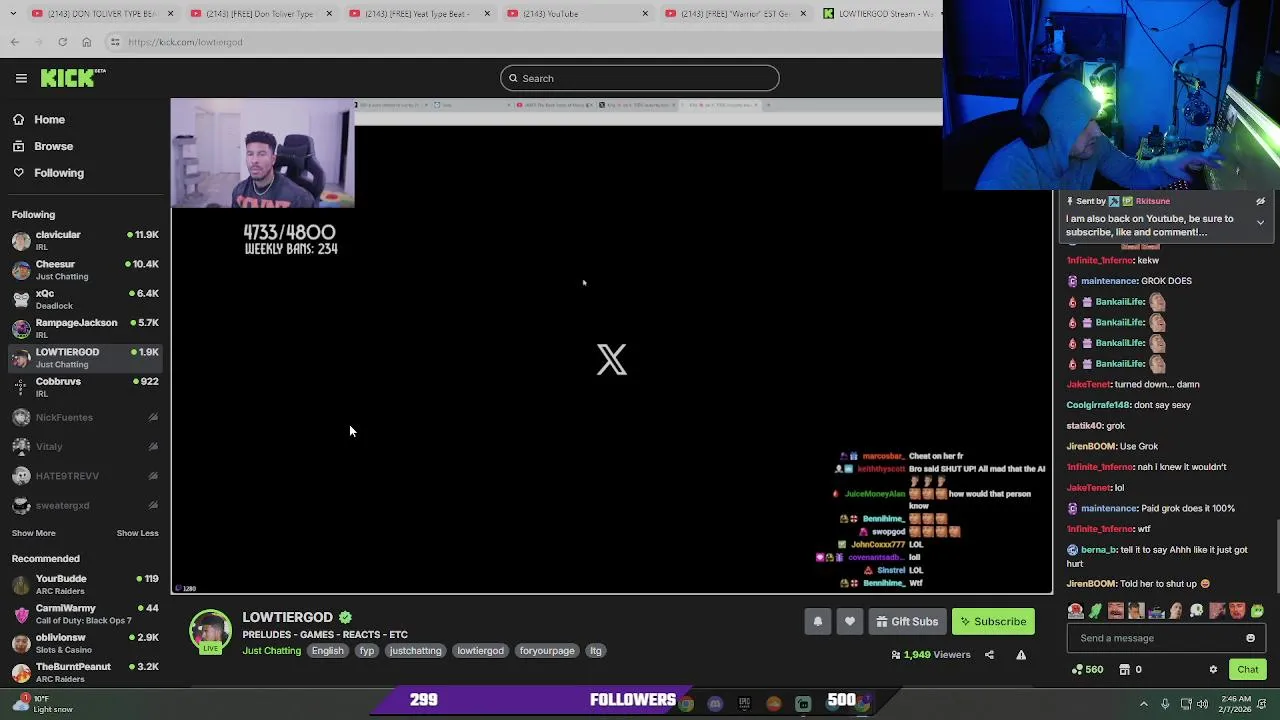Click chat username JirenBOOM saying Use Grok

[x=1091, y=446]
